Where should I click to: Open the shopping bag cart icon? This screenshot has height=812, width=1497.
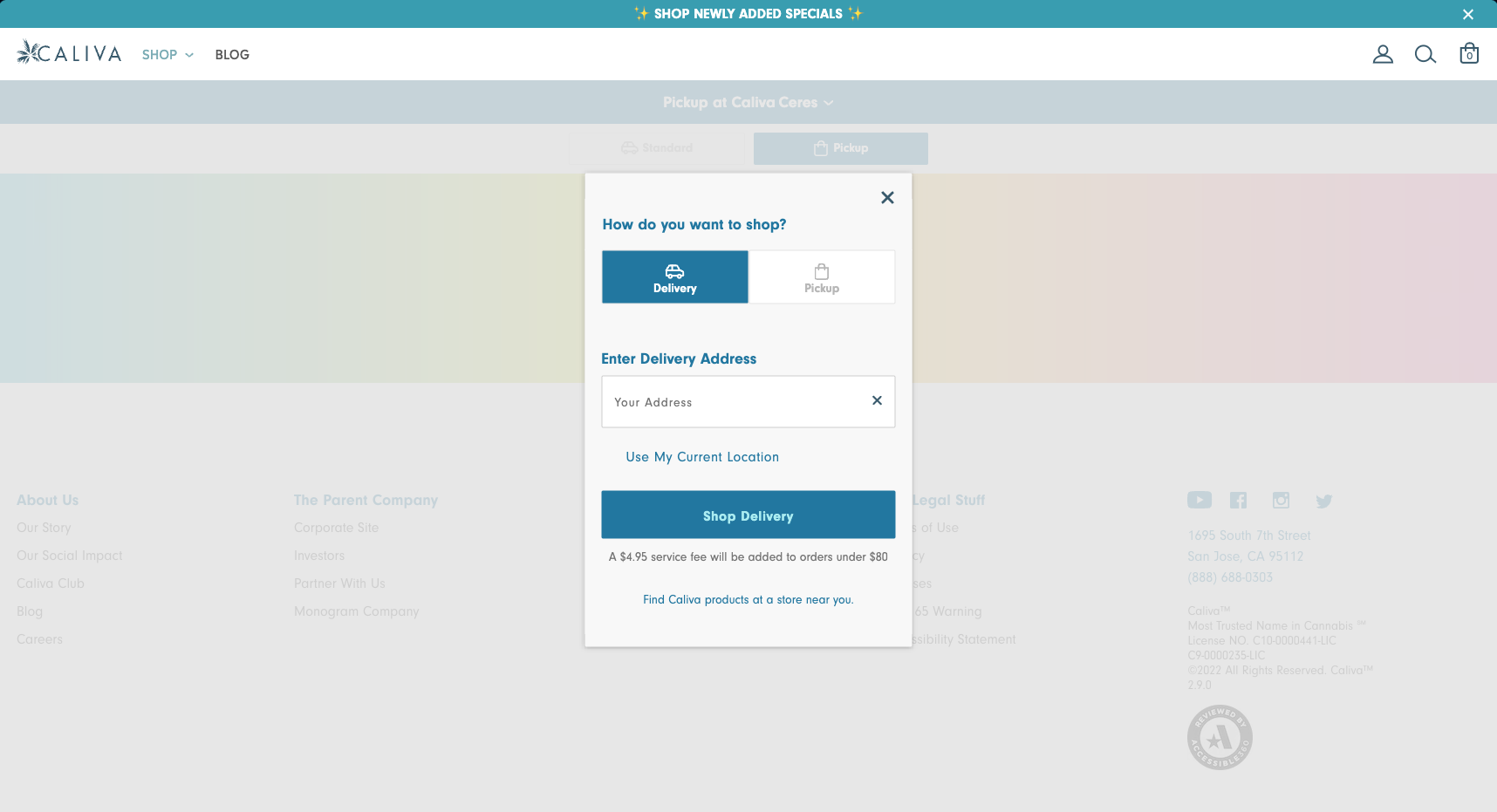point(1469,53)
